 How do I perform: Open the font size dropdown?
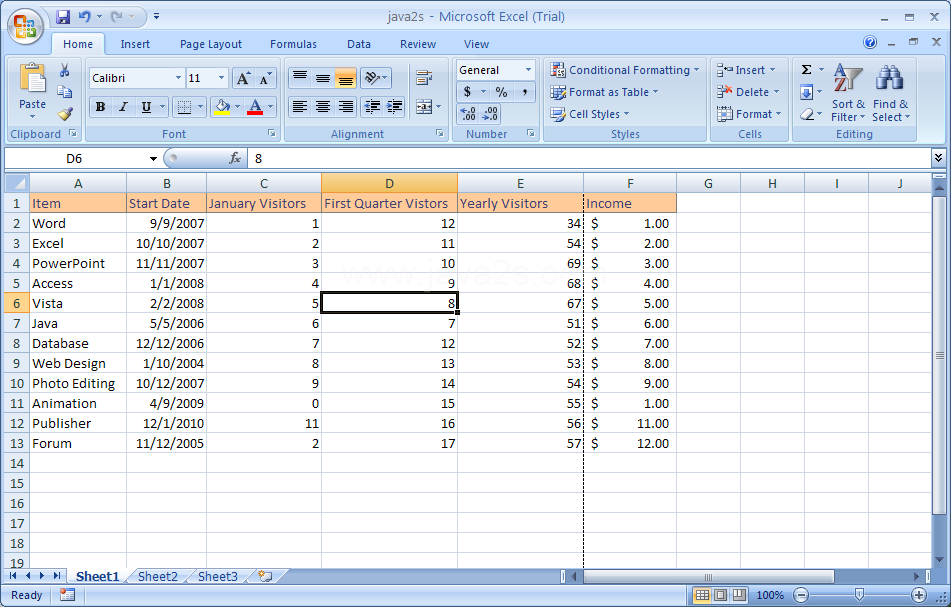pyautogui.click(x=221, y=78)
